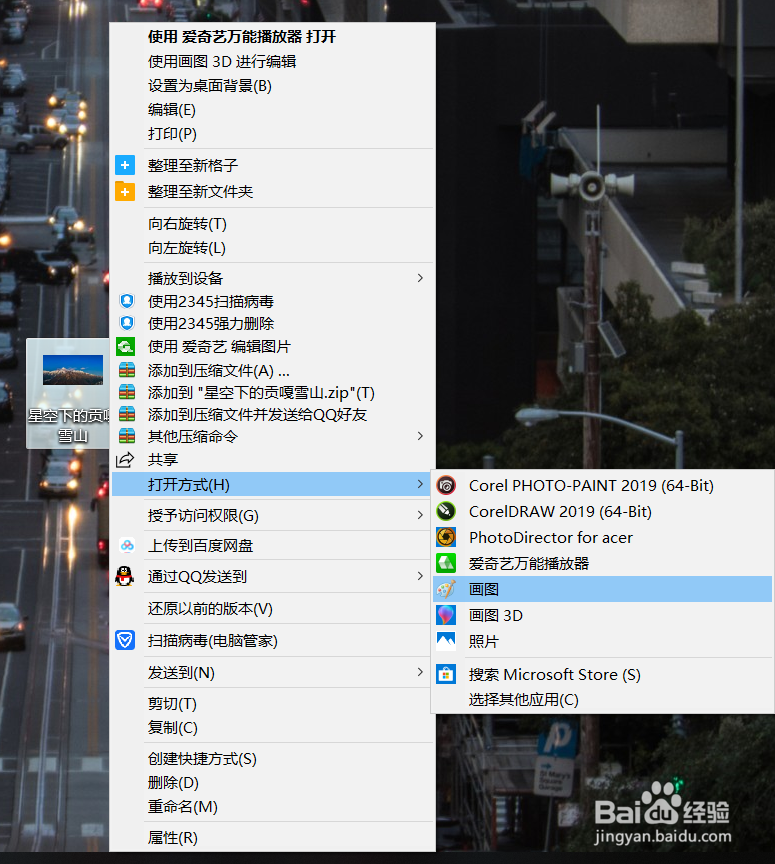Click the 打印(P) menu entry
Image resolution: width=775 pixels, height=864 pixels.
point(173,133)
